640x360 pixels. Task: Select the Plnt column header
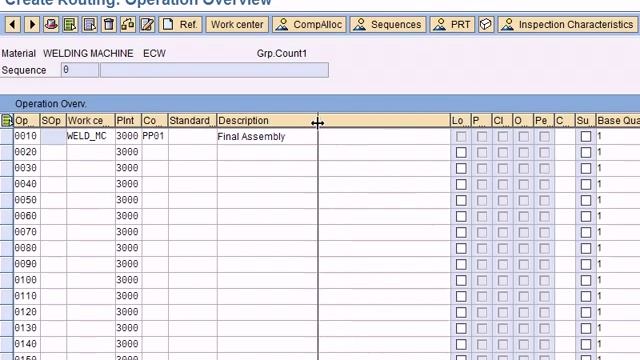coord(129,120)
